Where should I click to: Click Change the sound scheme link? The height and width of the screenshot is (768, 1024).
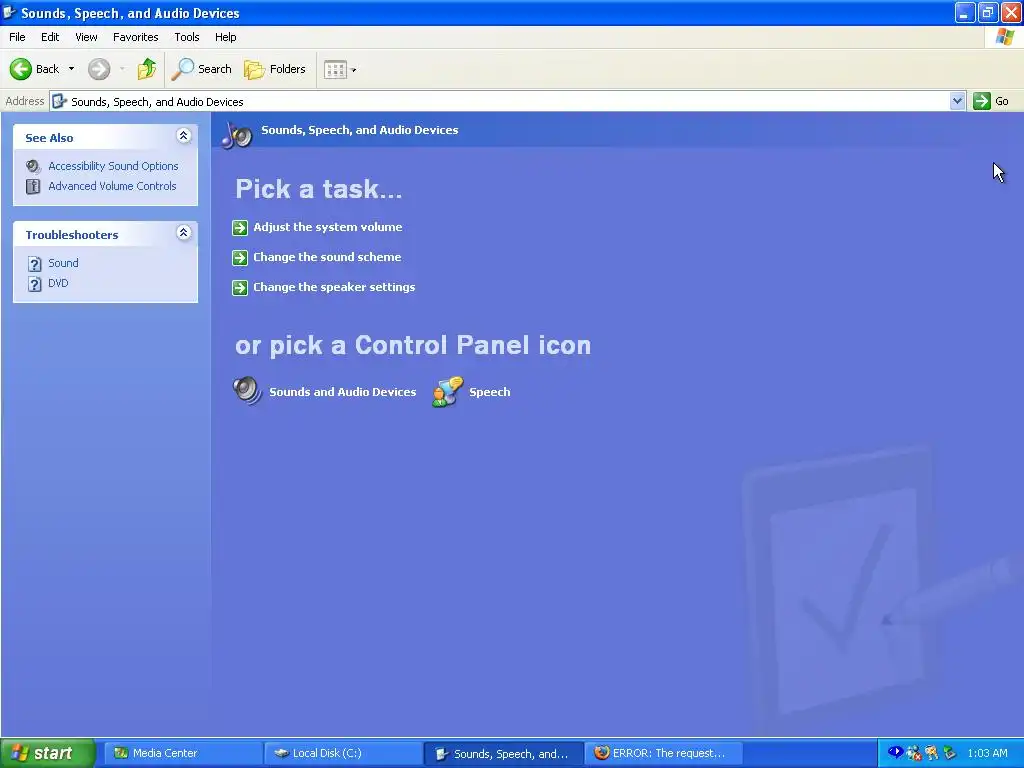coord(327,257)
